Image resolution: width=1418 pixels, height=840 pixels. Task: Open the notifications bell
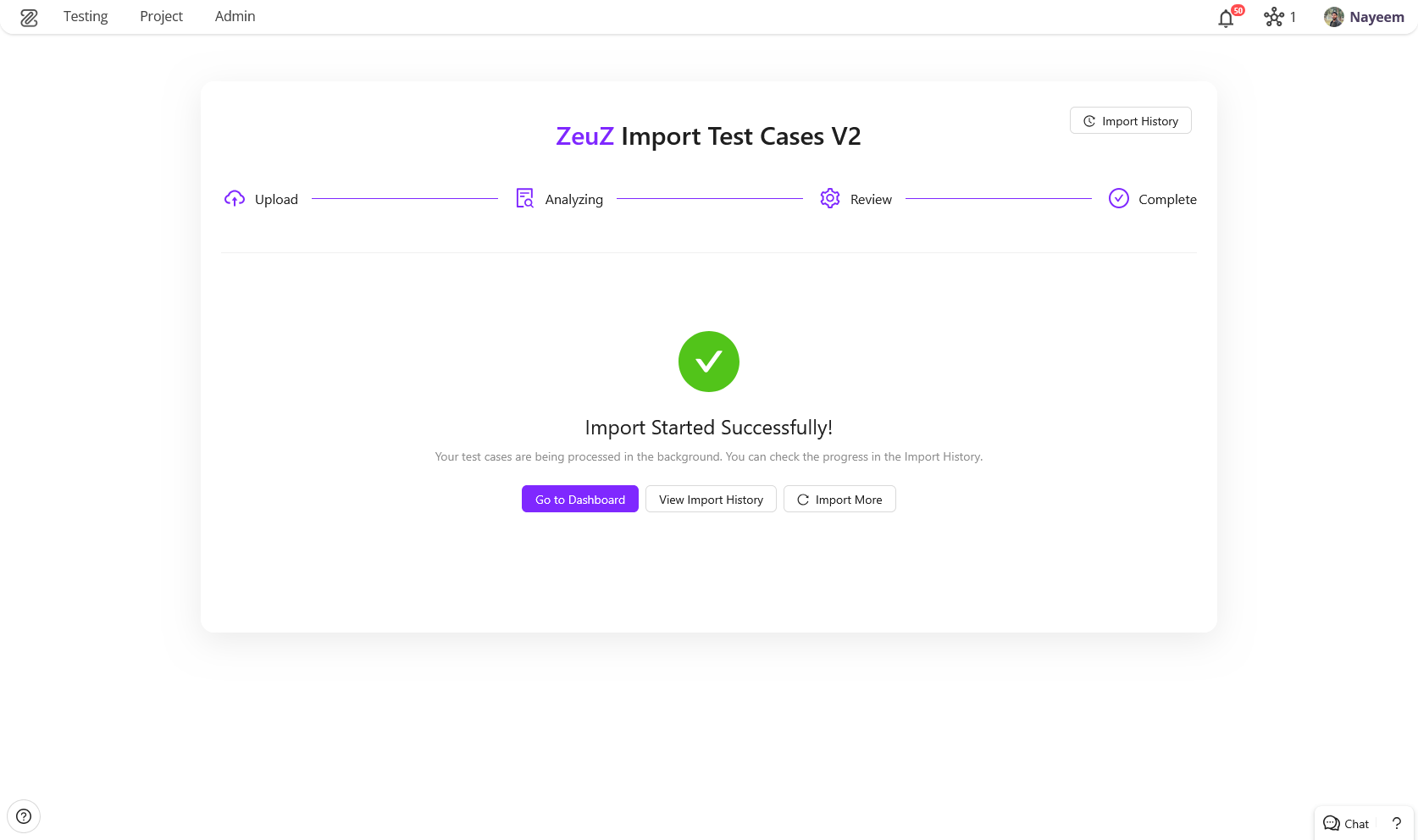(x=1226, y=19)
